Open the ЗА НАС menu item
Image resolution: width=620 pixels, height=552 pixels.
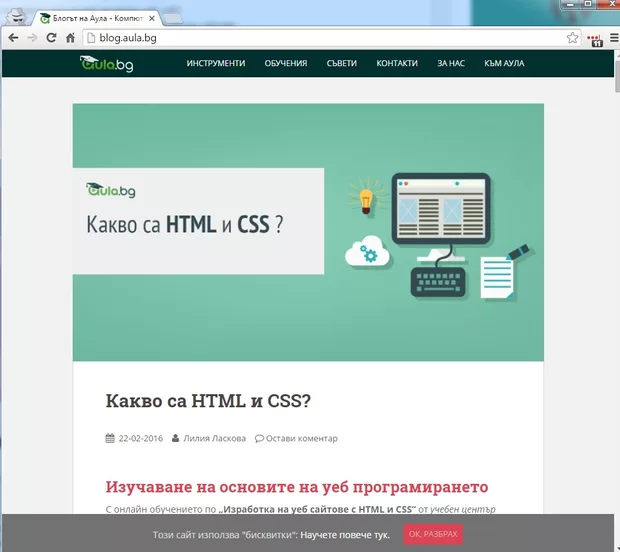451,63
